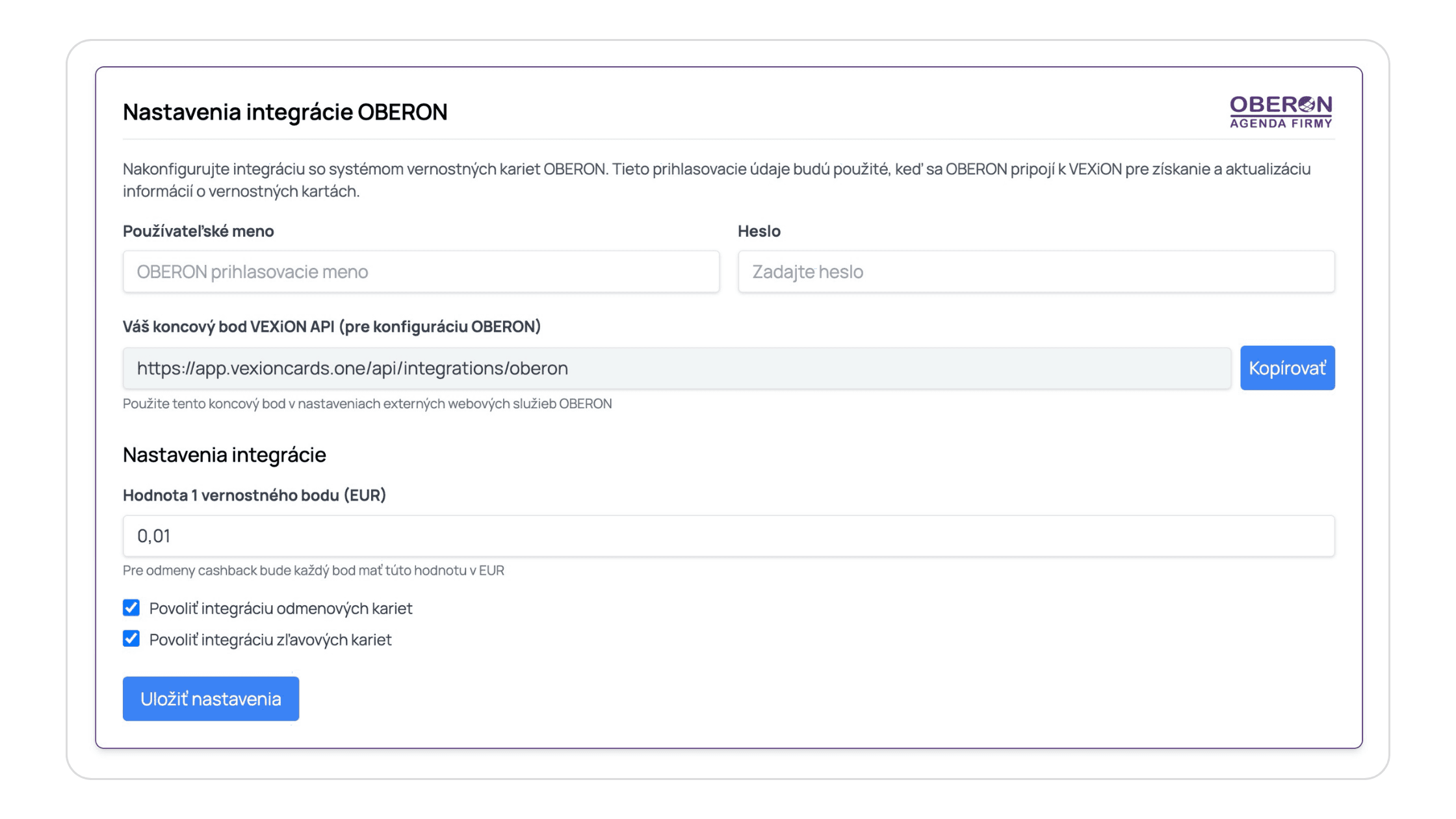The width and height of the screenshot is (1456, 819).
Task: Click the Váš koncový bod VEXiON API label
Action: coord(331,326)
